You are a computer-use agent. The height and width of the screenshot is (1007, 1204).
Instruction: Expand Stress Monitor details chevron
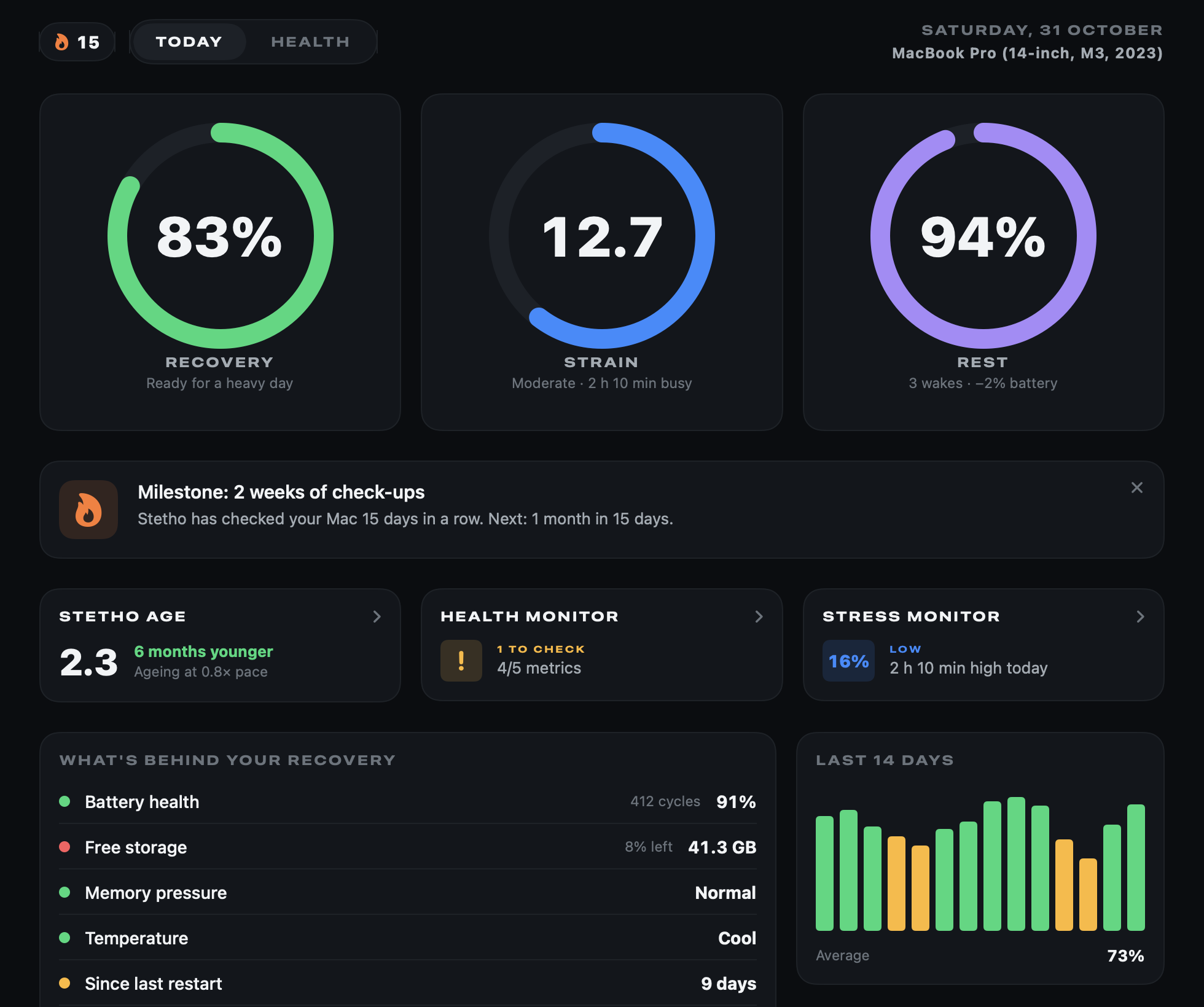pyautogui.click(x=1140, y=616)
